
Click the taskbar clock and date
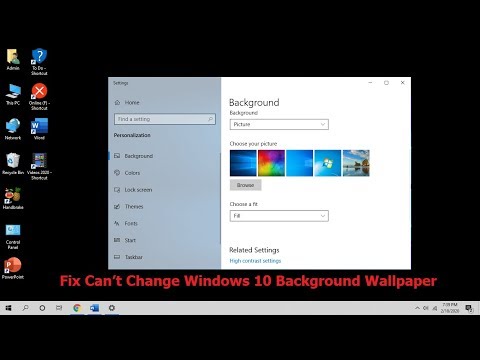[450, 308]
